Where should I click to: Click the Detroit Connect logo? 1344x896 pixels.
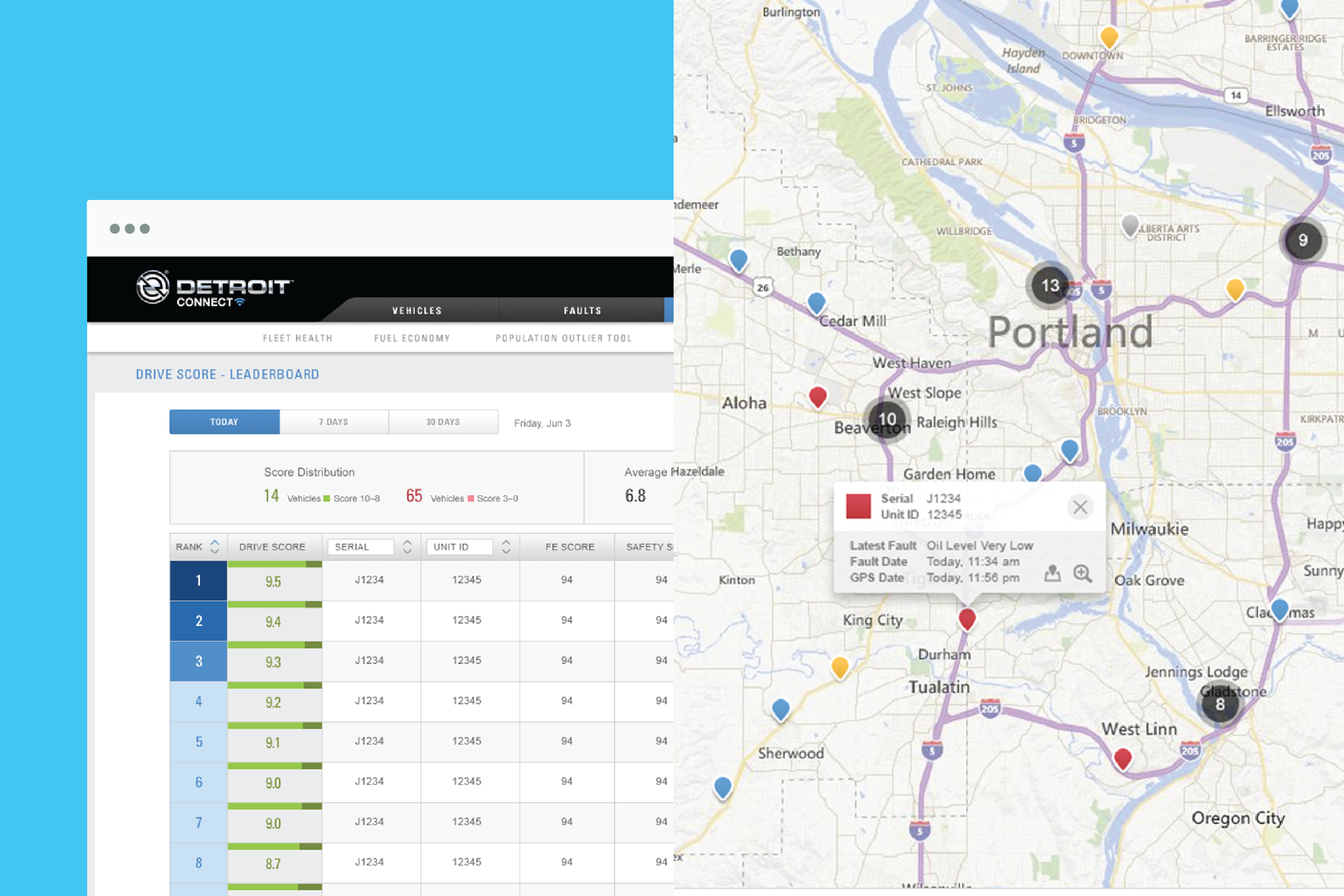coord(215,288)
